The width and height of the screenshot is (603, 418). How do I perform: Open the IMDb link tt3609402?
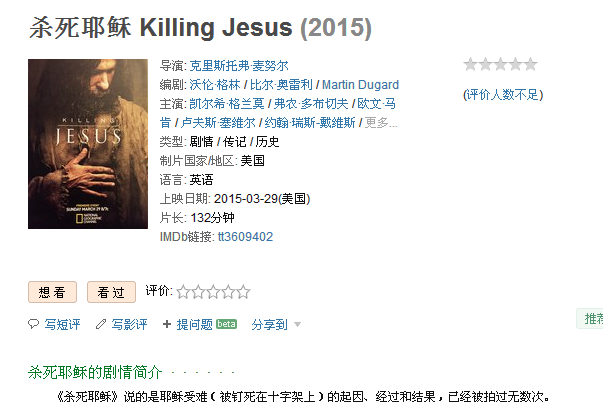point(245,236)
